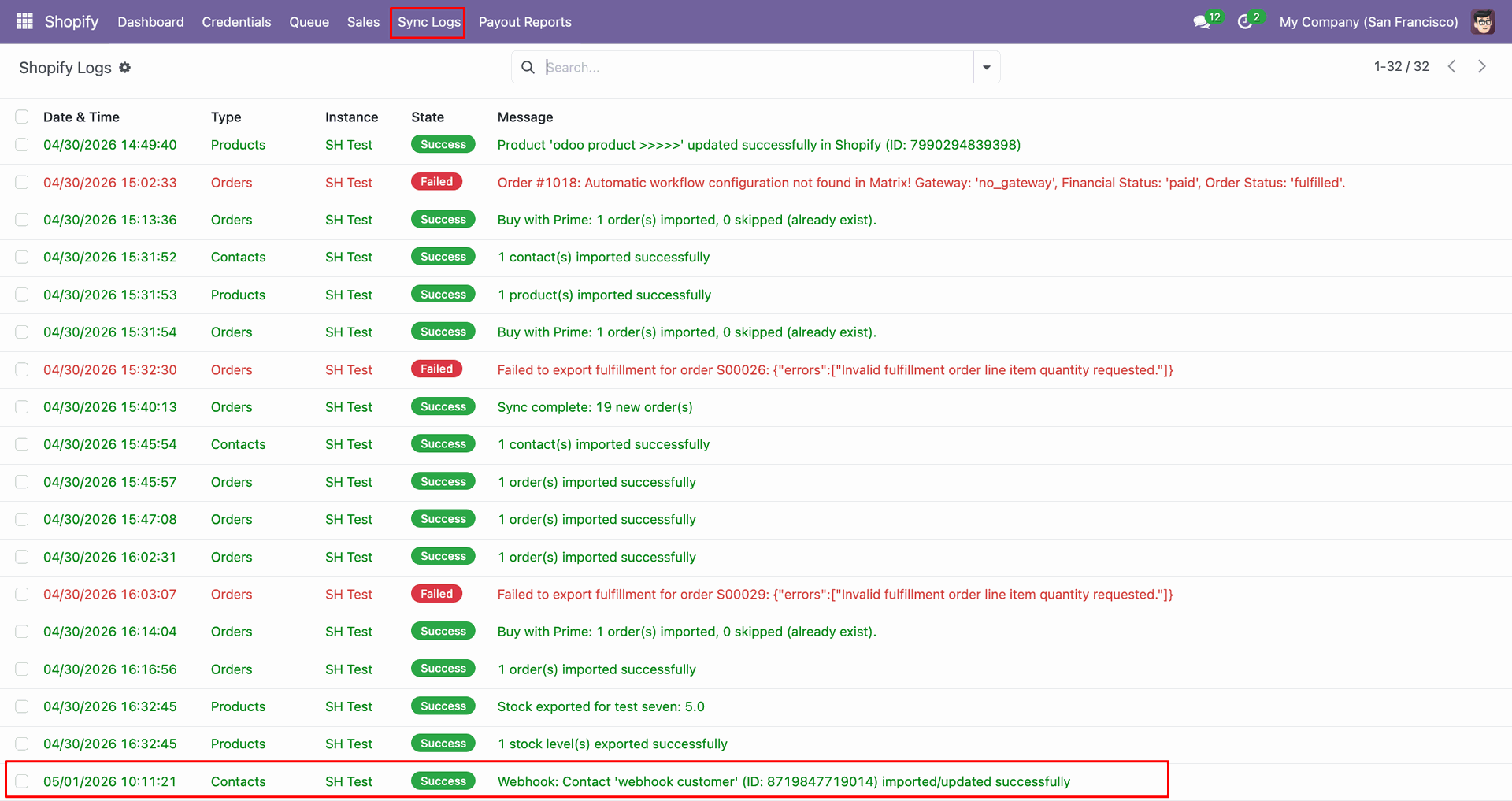Viewport: 1512px width, 801px height.
Task: Check the 04/30/2026 15:32:30 row checkbox
Action: 22,369
